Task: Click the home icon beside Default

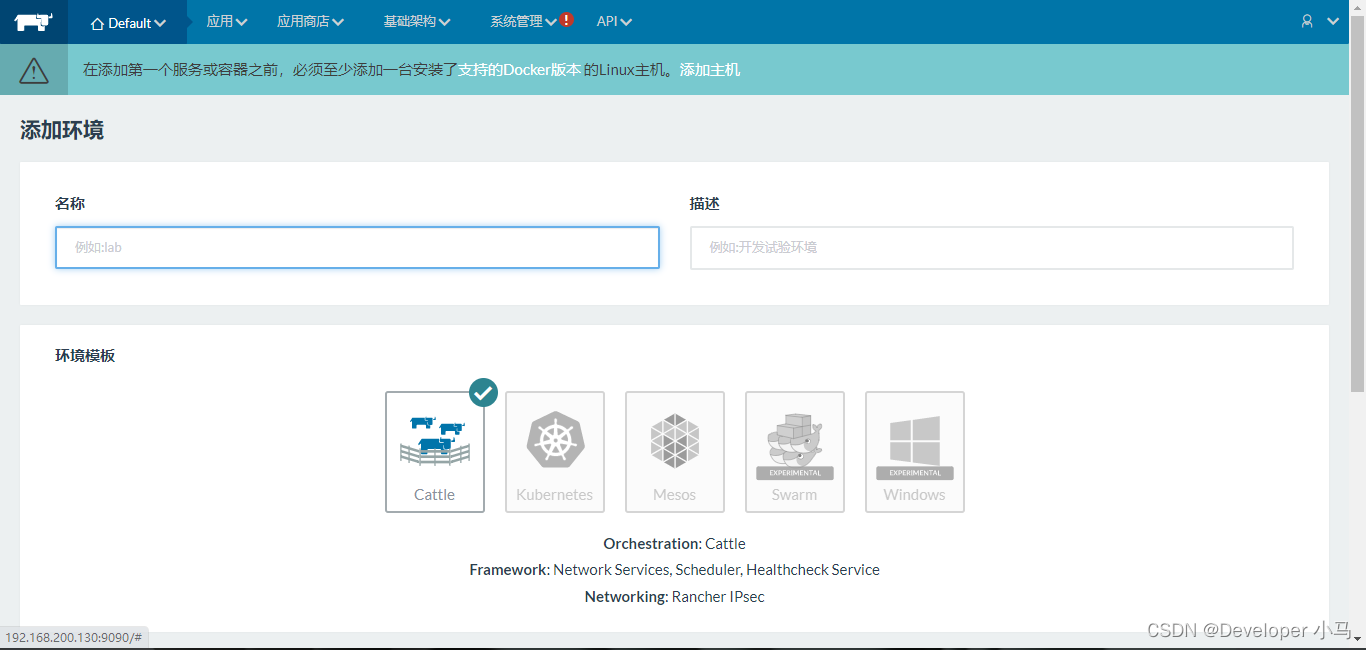Action: 97,23
